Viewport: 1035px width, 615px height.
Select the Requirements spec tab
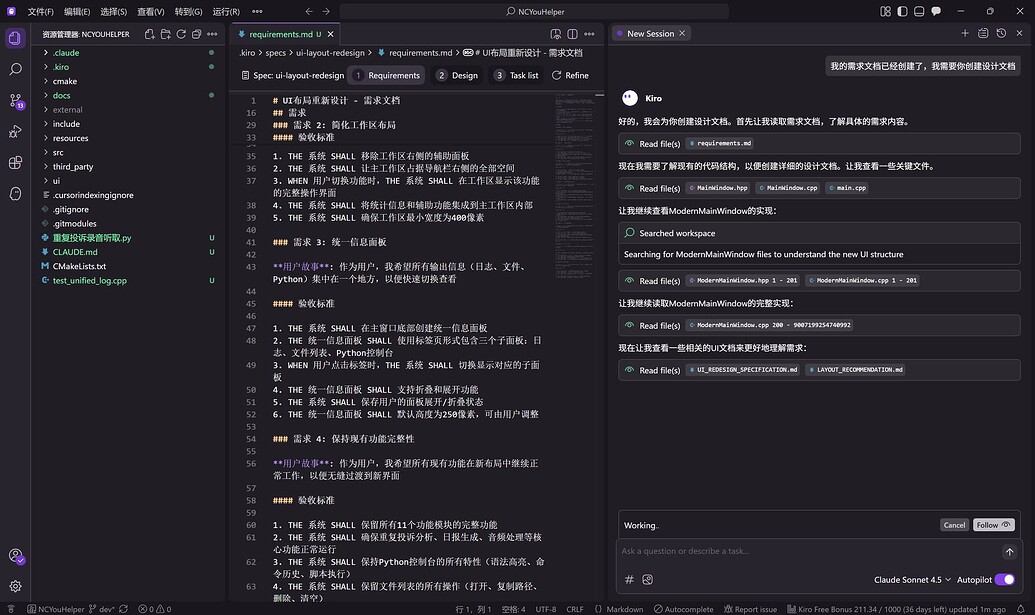[387, 75]
